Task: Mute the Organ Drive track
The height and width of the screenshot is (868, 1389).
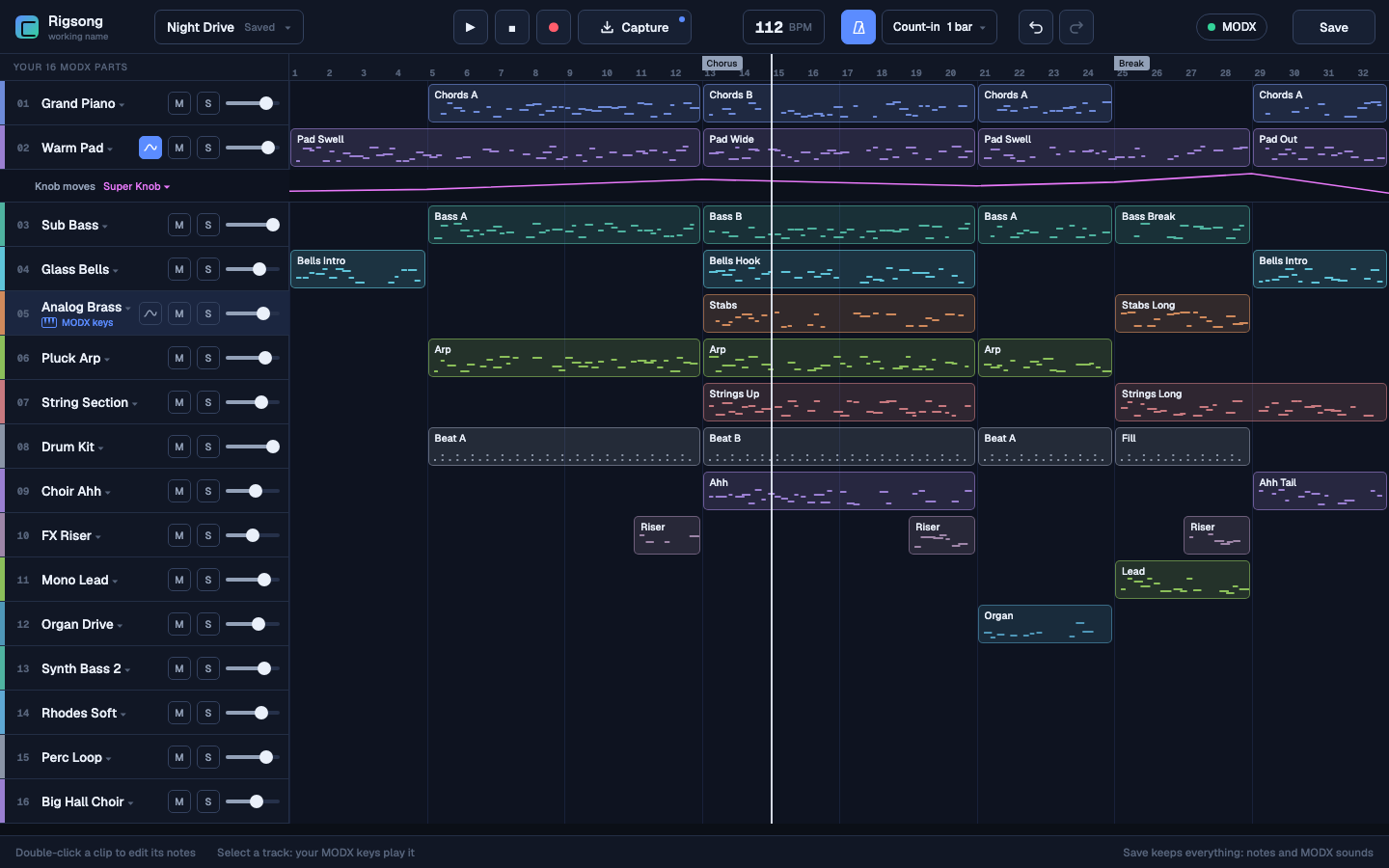Action: coord(179,624)
